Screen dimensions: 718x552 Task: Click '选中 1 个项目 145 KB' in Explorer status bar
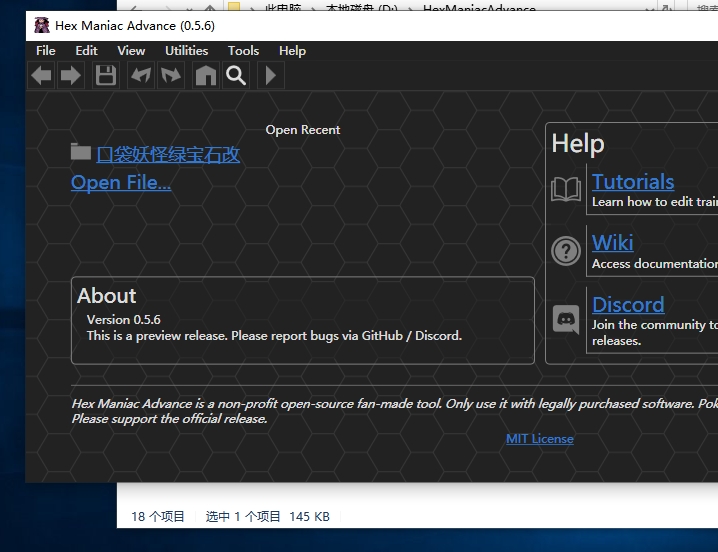[267, 516]
